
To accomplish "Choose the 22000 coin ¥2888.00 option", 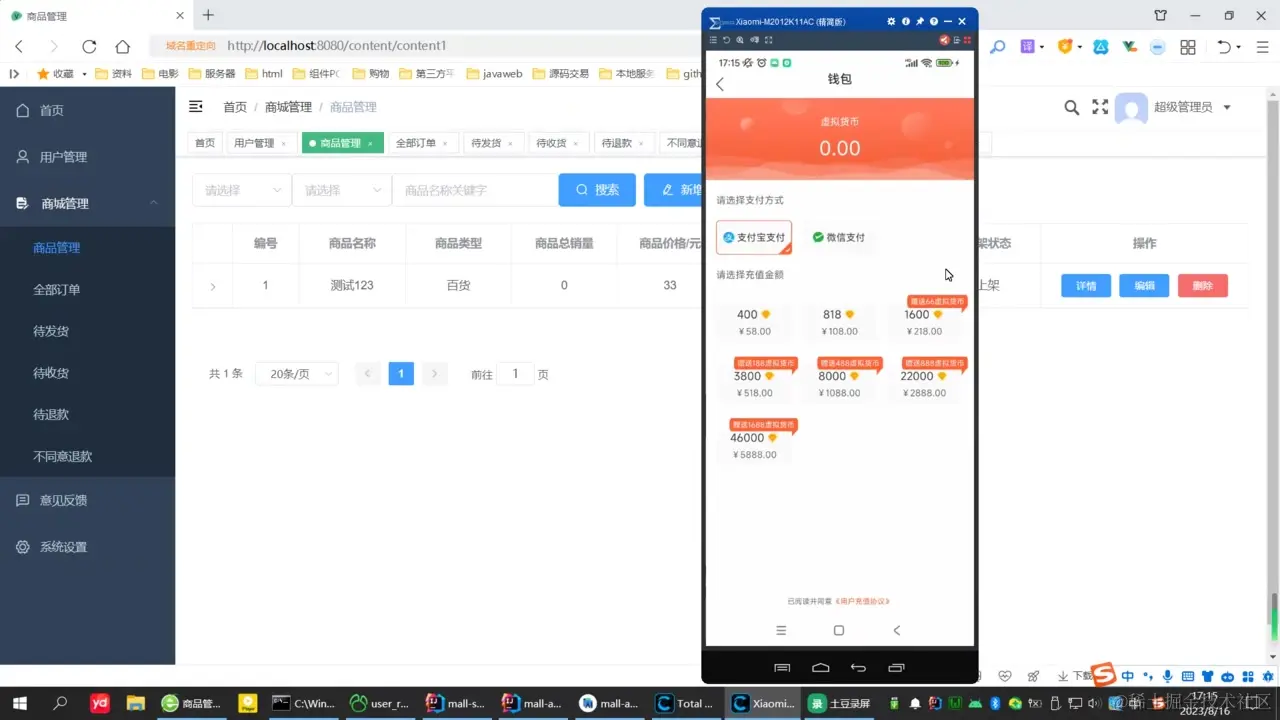I will point(924,384).
